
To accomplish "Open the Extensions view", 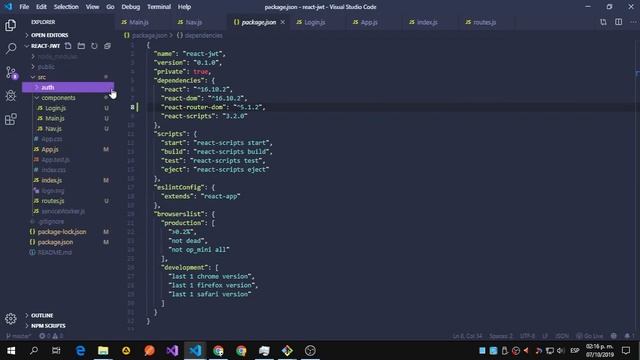I will pyautogui.click(x=11, y=119).
